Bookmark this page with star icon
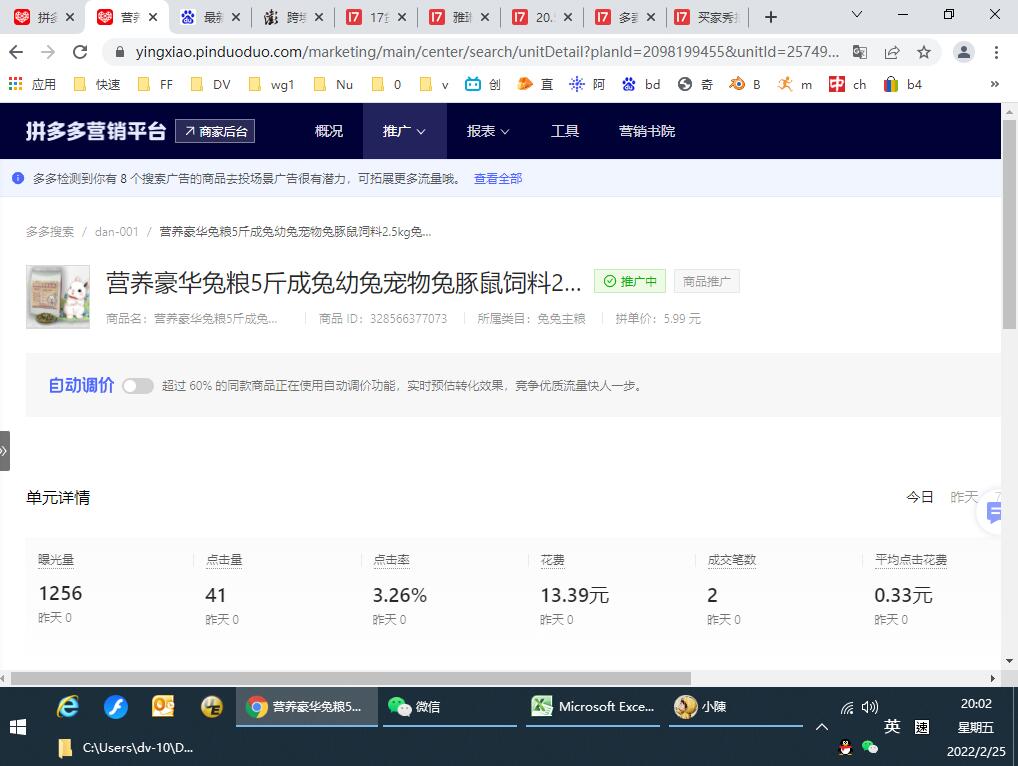This screenshot has width=1018, height=766. (924, 52)
